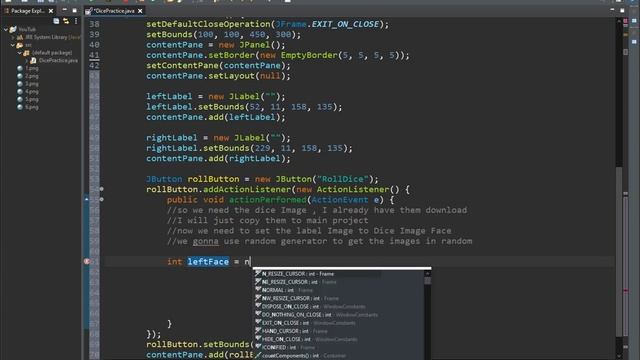This screenshot has height=360, width=640.
Task: Click the EmptyBorder class name
Action: (309, 55)
